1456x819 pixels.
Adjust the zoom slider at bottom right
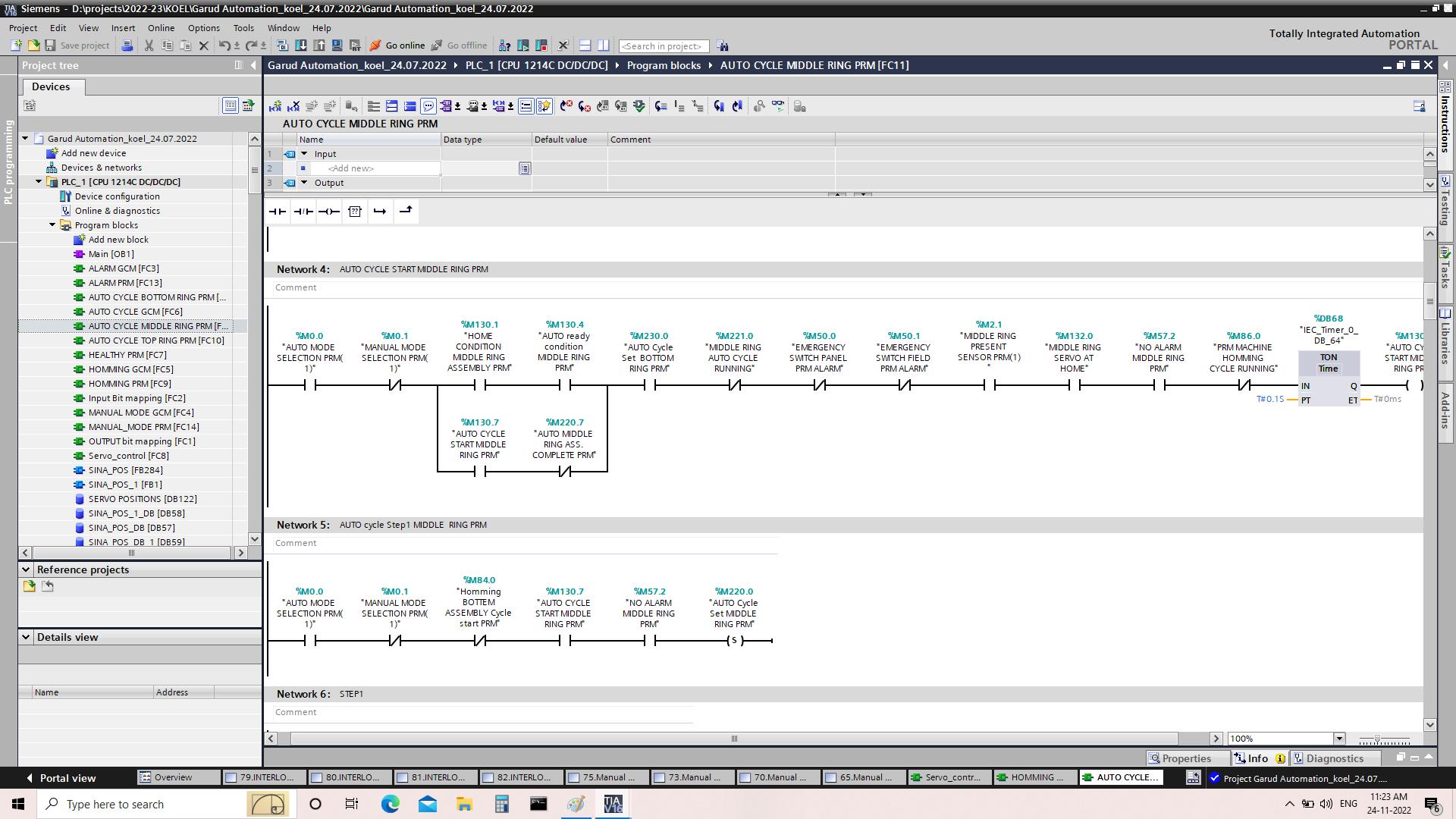point(1378,739)
